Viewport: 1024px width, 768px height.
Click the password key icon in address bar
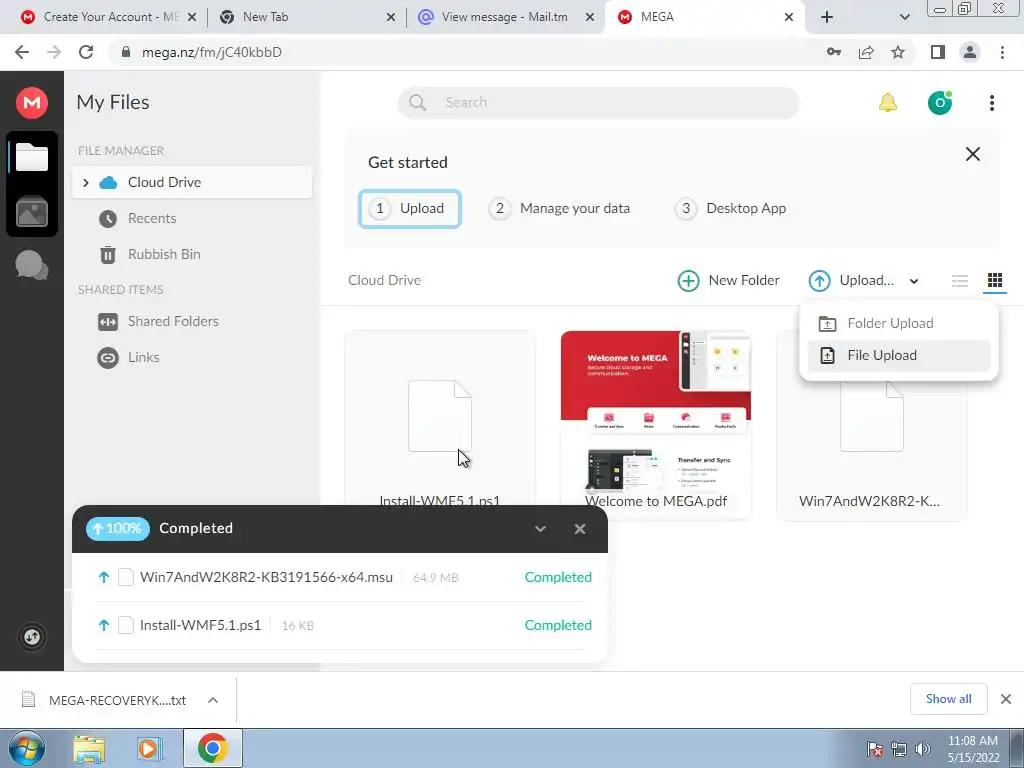pos(834,52)
